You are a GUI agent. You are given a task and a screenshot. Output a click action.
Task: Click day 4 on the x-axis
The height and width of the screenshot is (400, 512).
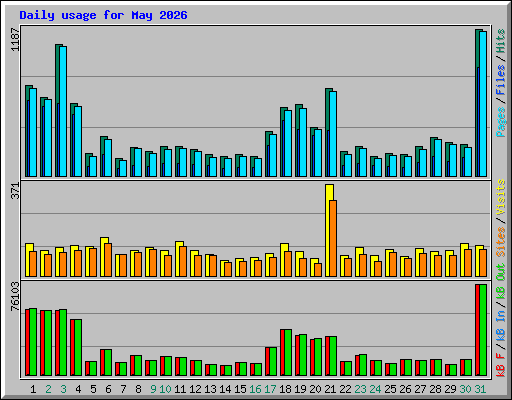pos(78,389)
